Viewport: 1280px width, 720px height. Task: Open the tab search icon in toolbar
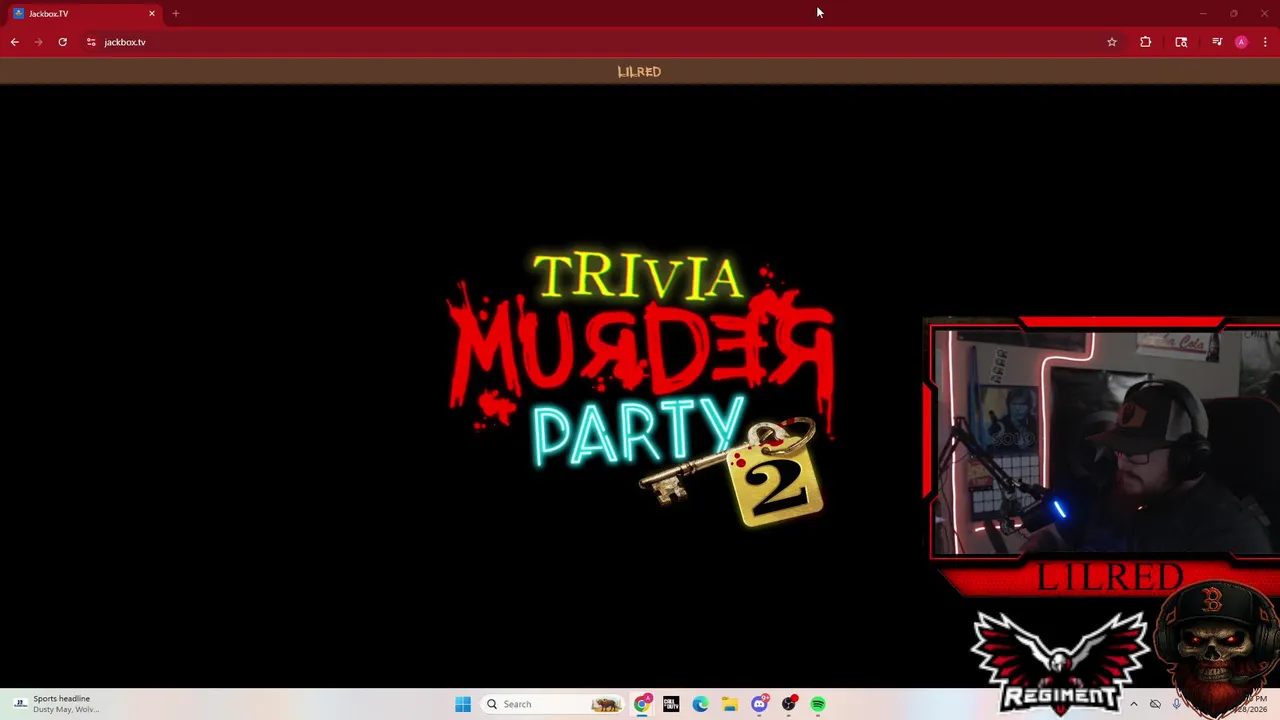tap(1181, 42)
